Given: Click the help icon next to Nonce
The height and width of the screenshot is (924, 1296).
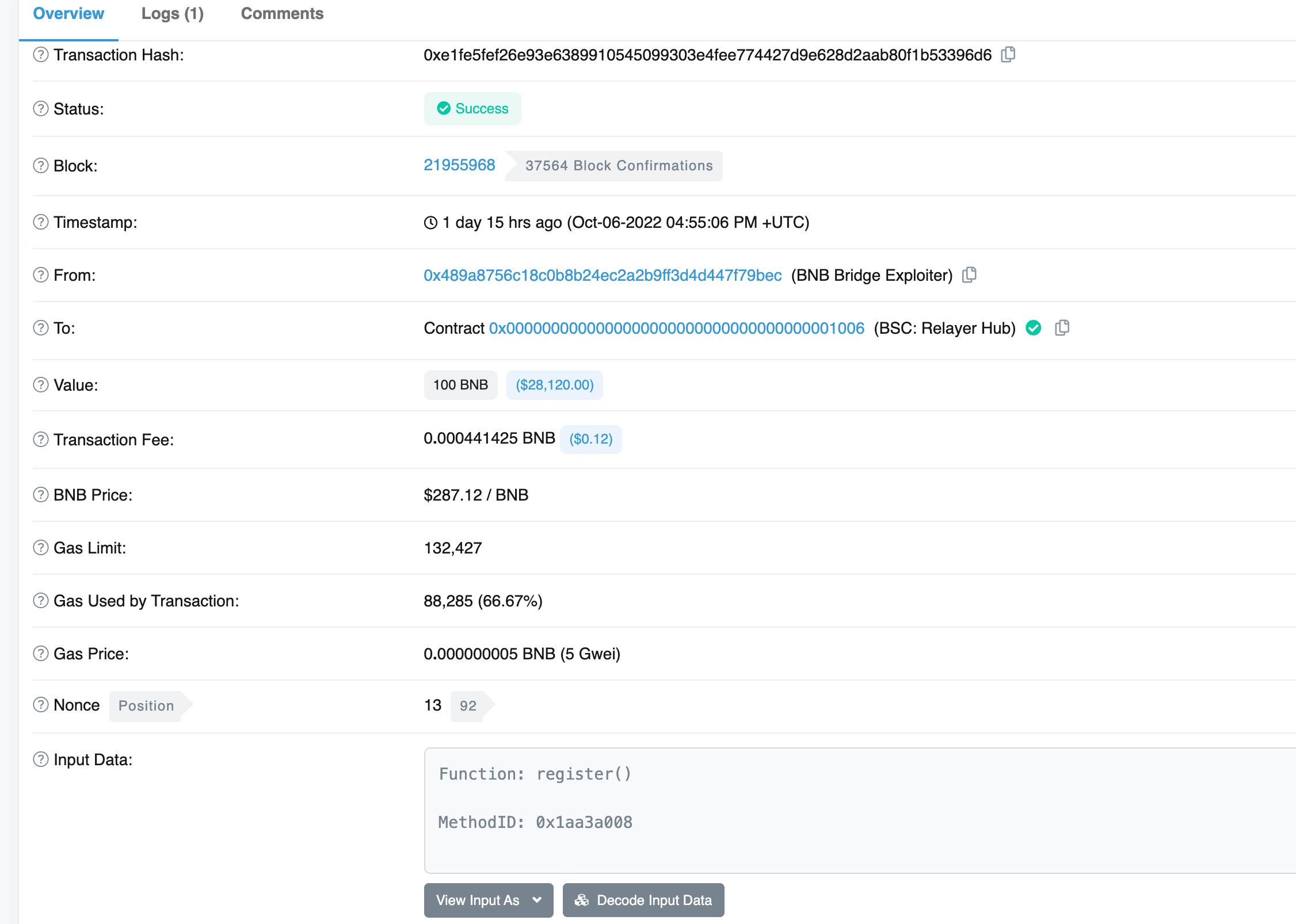Looking at the screenshot, I should (41, 705).
